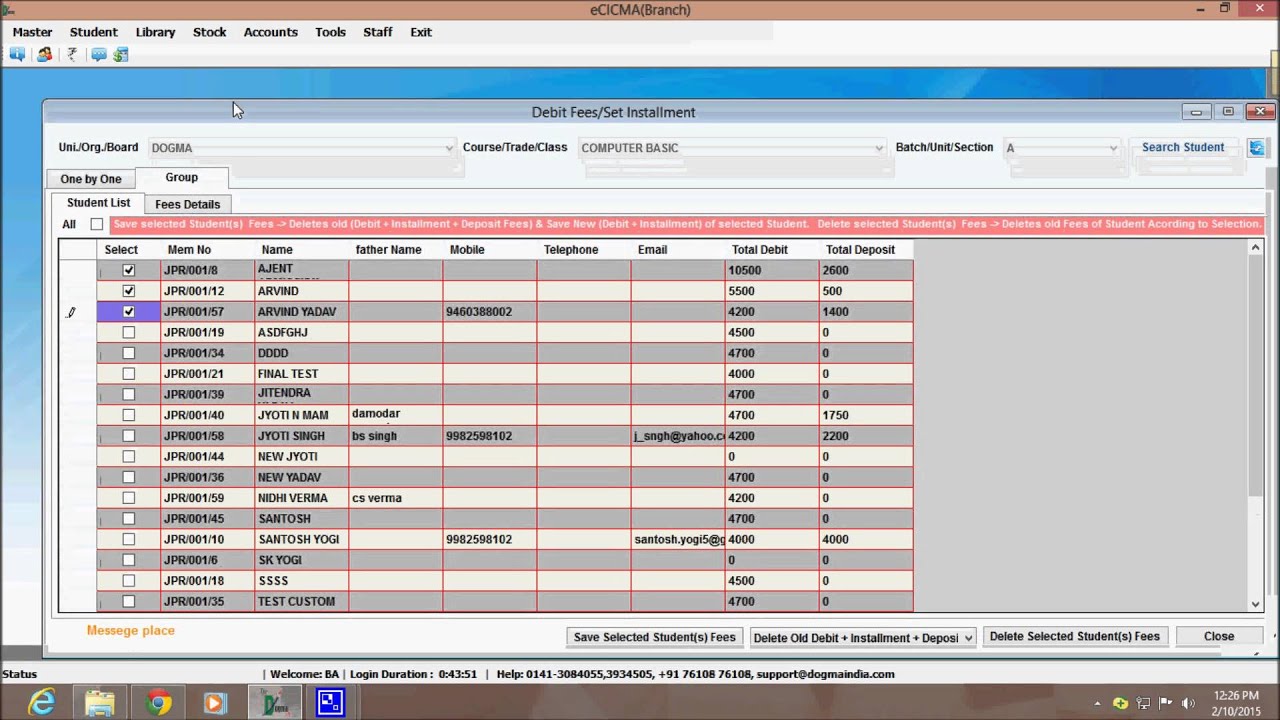Click Delete Selected Student(s) Fees button
Image resolution: width=1280 pixels, height=720 pixels.
(x=1075, y=636)
